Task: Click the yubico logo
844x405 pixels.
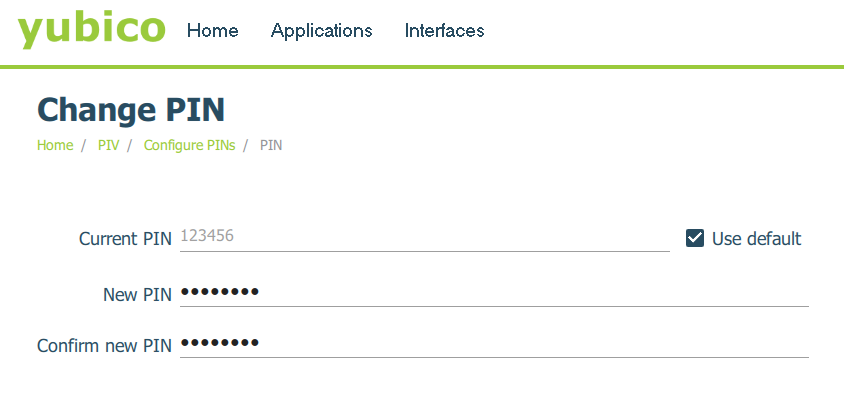Action: point(91,30)
